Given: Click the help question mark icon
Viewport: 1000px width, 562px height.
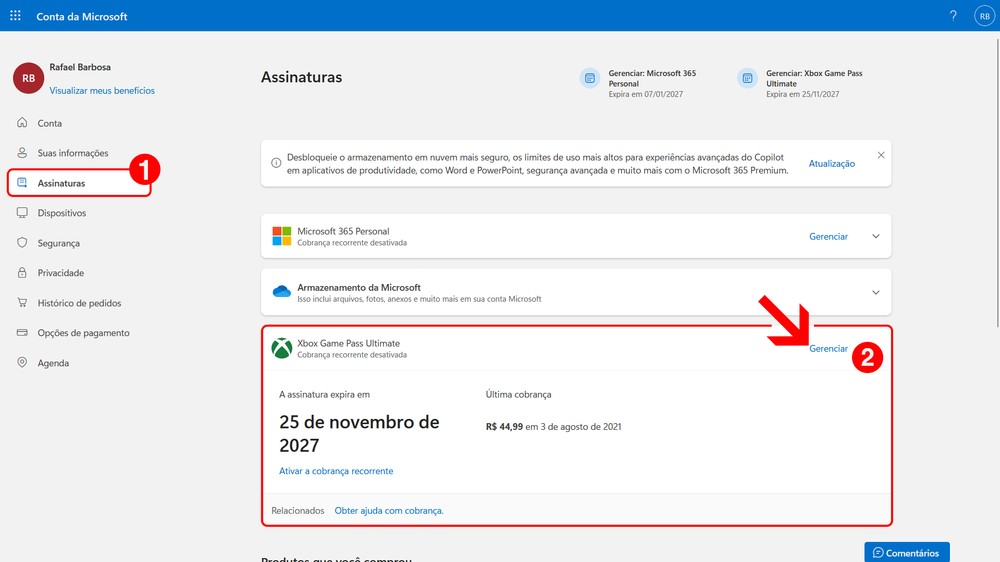Looking at the screenshot, I should 953,16.
